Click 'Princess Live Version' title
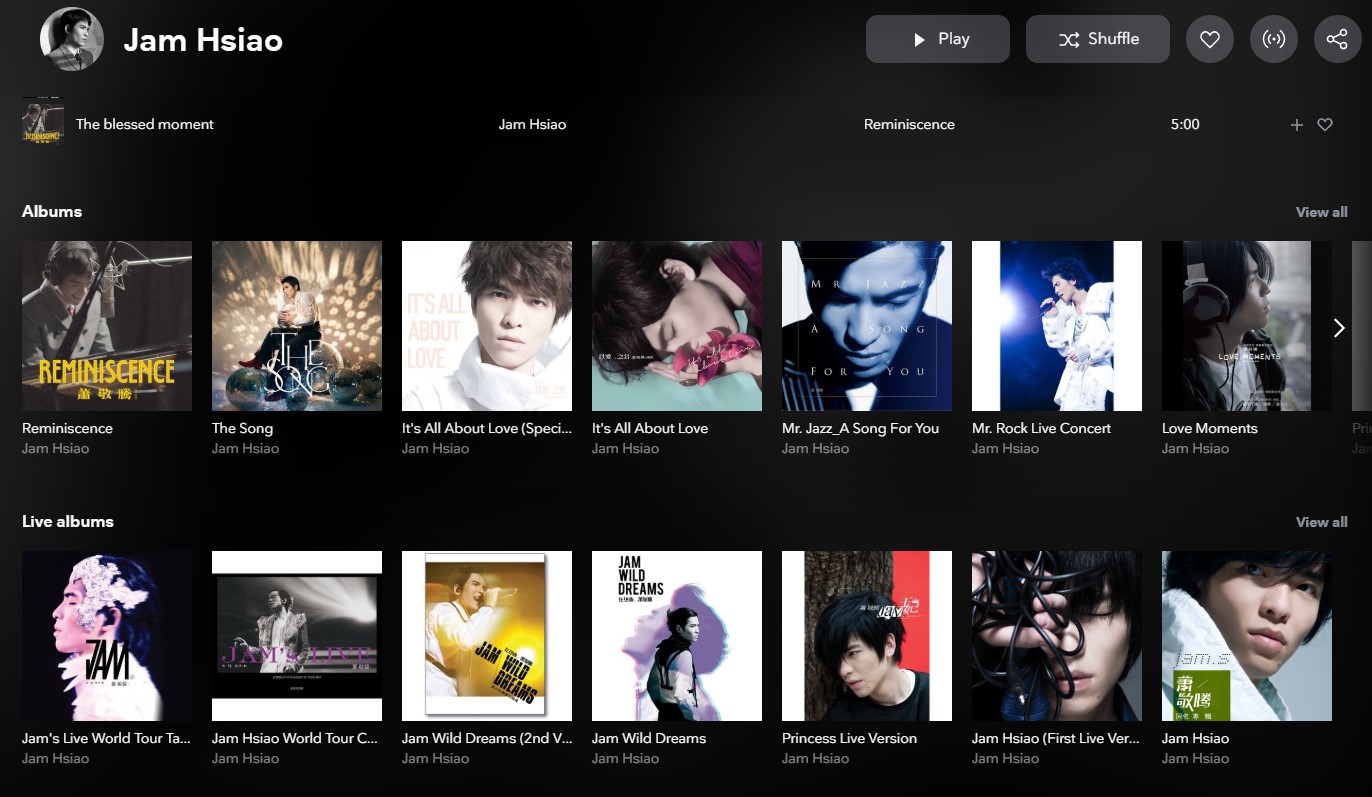This screenshot has width=1372, height=797. point(849,738)
